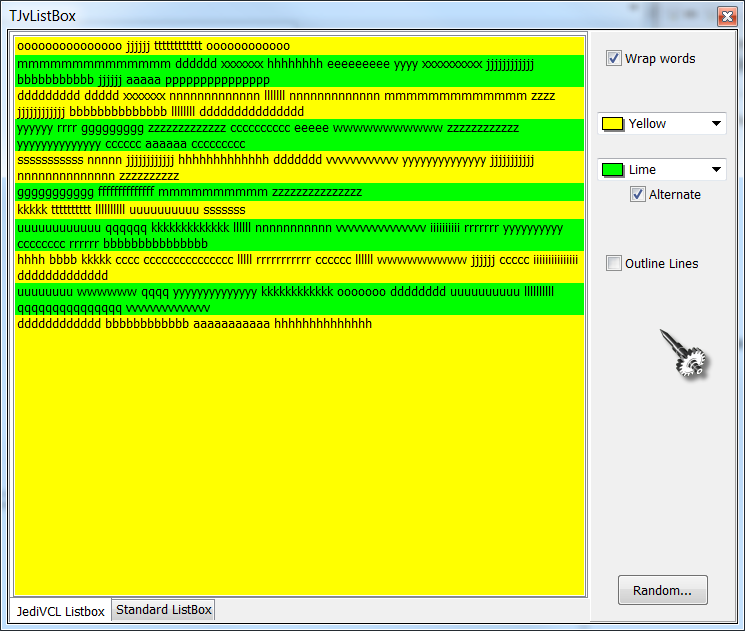Click the gear and pen icon

pos(684,354)
